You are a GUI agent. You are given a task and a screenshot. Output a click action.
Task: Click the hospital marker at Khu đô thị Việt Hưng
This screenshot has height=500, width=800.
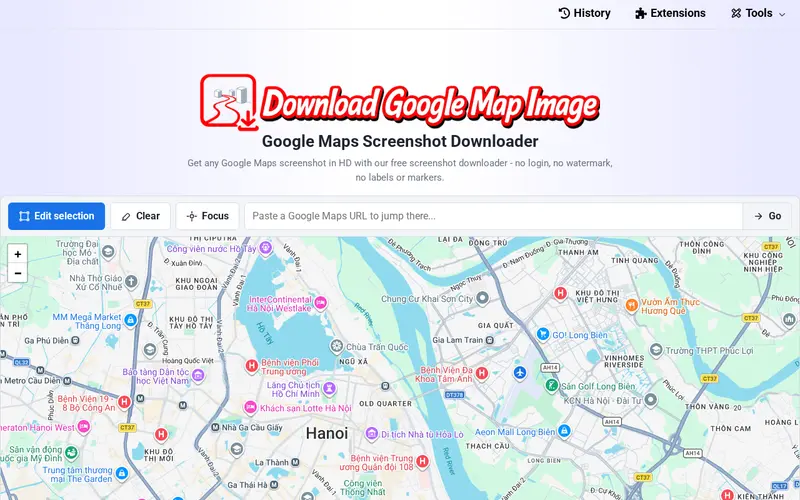tap(560, 293)
